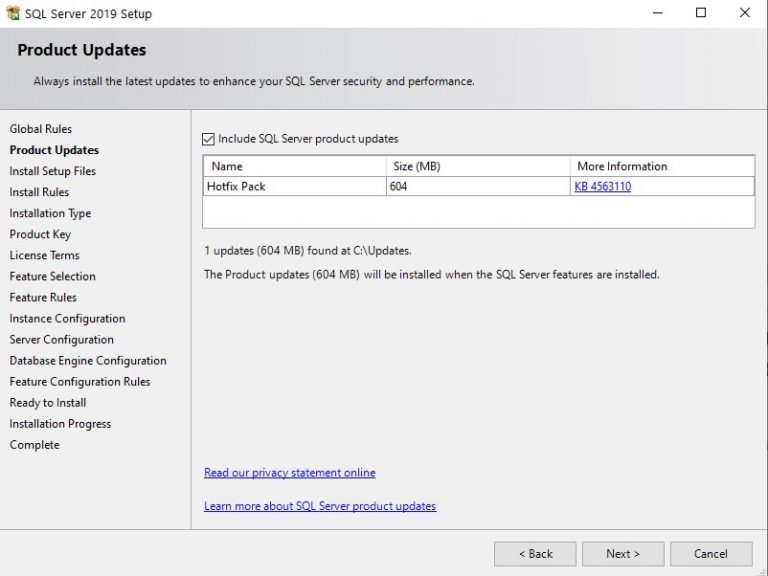Click the '1 updates (604 MB) found' text
This screenshot has height=576, width=768.
308,251
